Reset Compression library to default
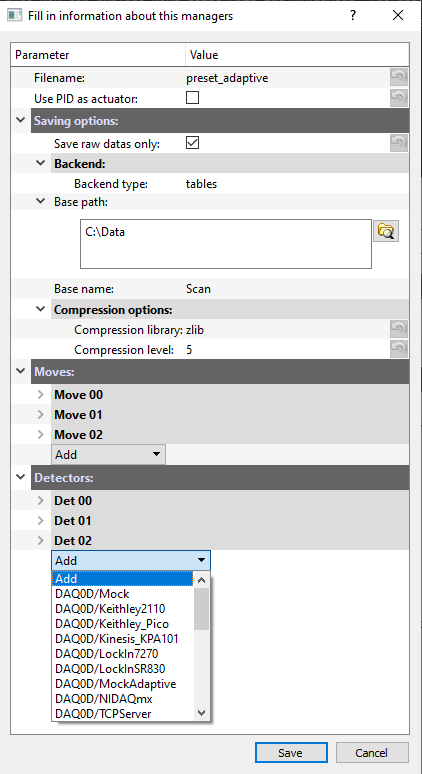This screenshot has width=422, height=774. tap(399, 329)
